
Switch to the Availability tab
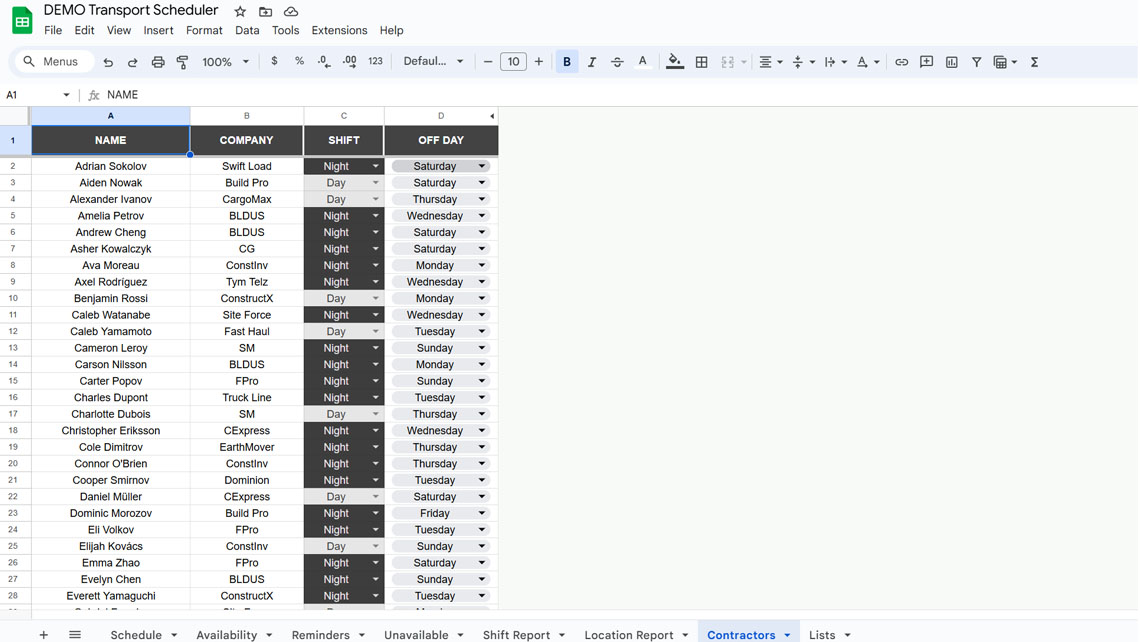[227, 635]
